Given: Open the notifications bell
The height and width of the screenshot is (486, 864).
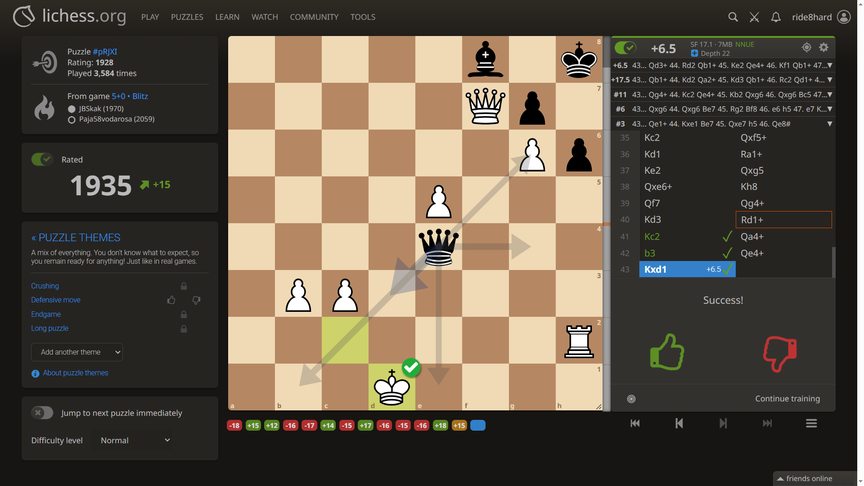Looking at the screenshot, I should pos(776,17).
